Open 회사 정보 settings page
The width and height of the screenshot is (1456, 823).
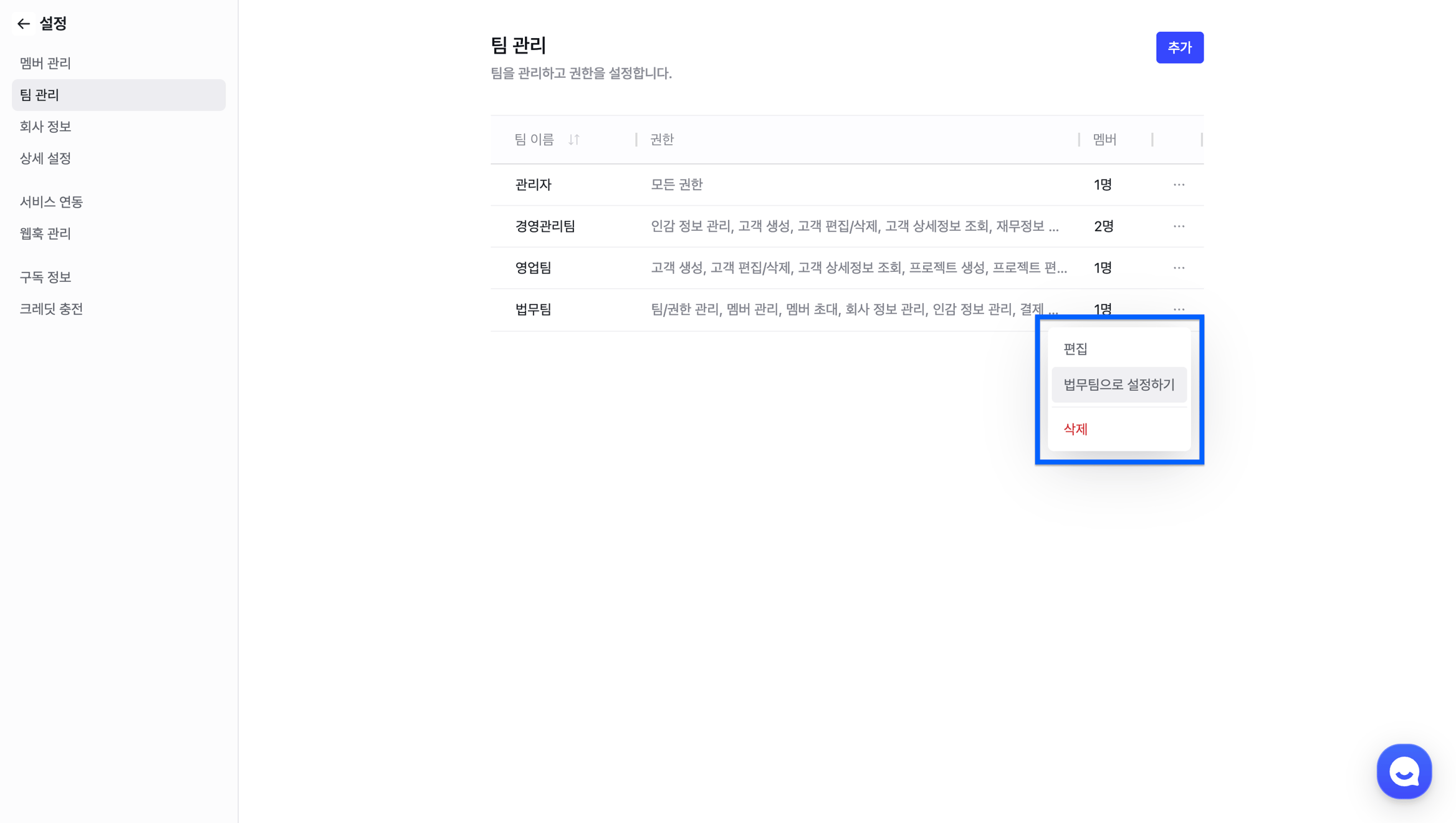coord(45,127)
